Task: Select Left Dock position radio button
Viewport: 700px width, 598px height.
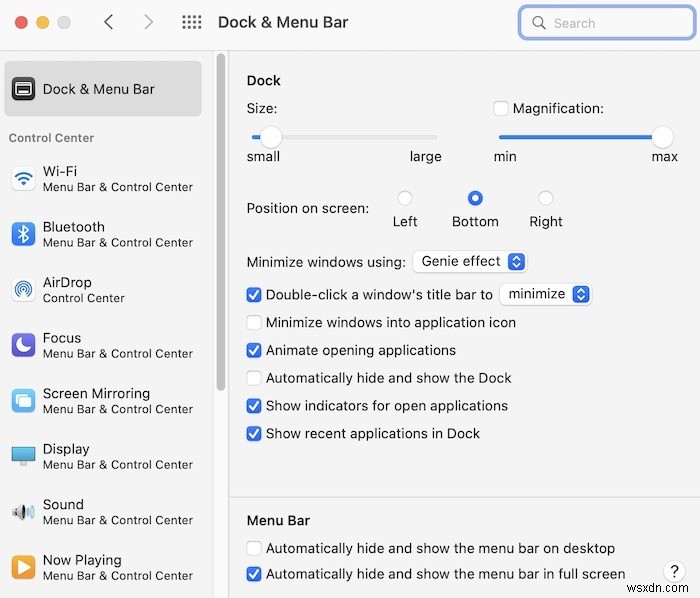Action: click(x=405, y=198)
